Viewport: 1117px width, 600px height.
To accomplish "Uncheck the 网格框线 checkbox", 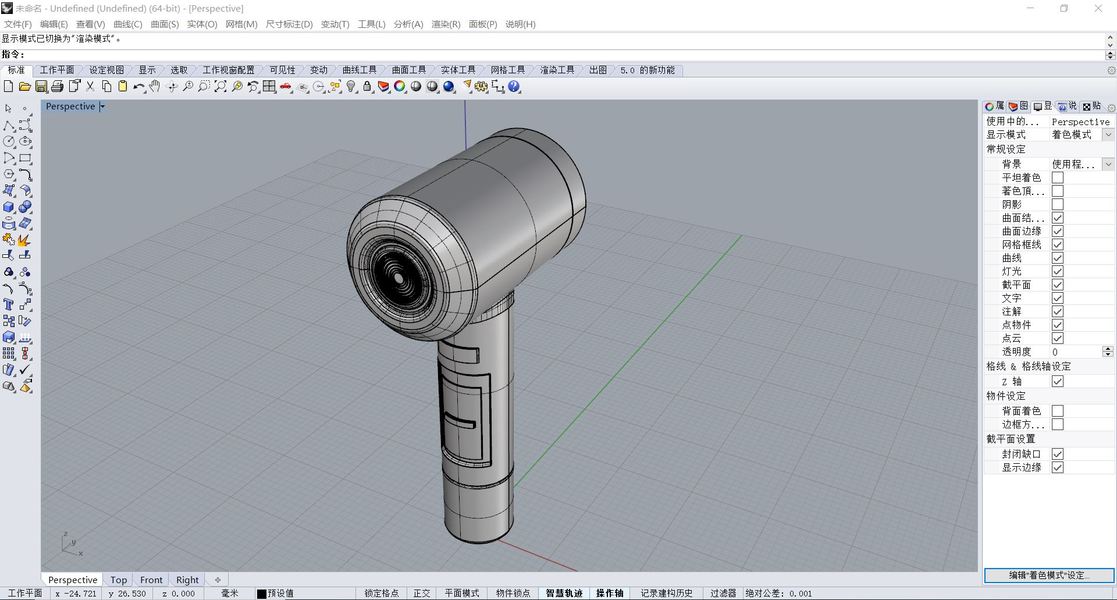I will tap(1058, 244).
